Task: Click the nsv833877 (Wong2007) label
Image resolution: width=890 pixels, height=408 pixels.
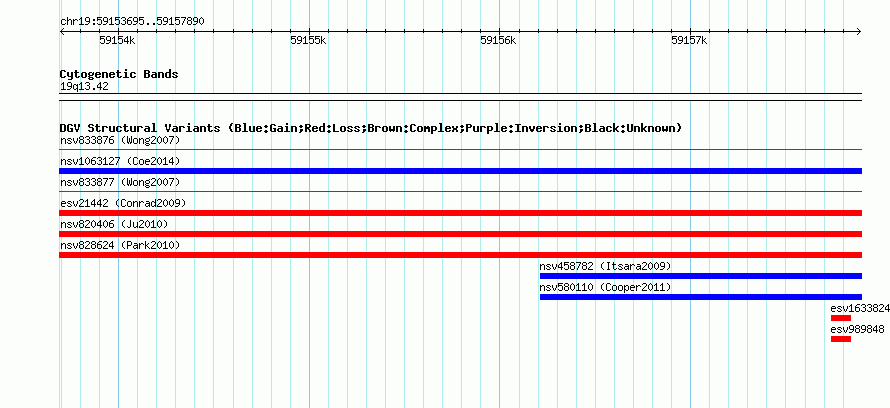Action: pos(120,182)
